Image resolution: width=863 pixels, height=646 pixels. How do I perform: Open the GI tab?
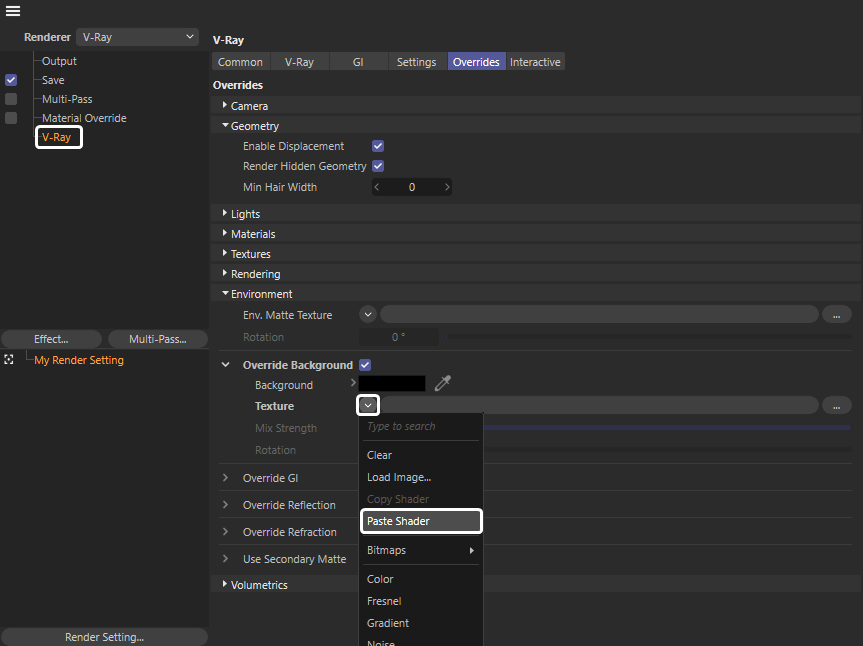[358, 62]
